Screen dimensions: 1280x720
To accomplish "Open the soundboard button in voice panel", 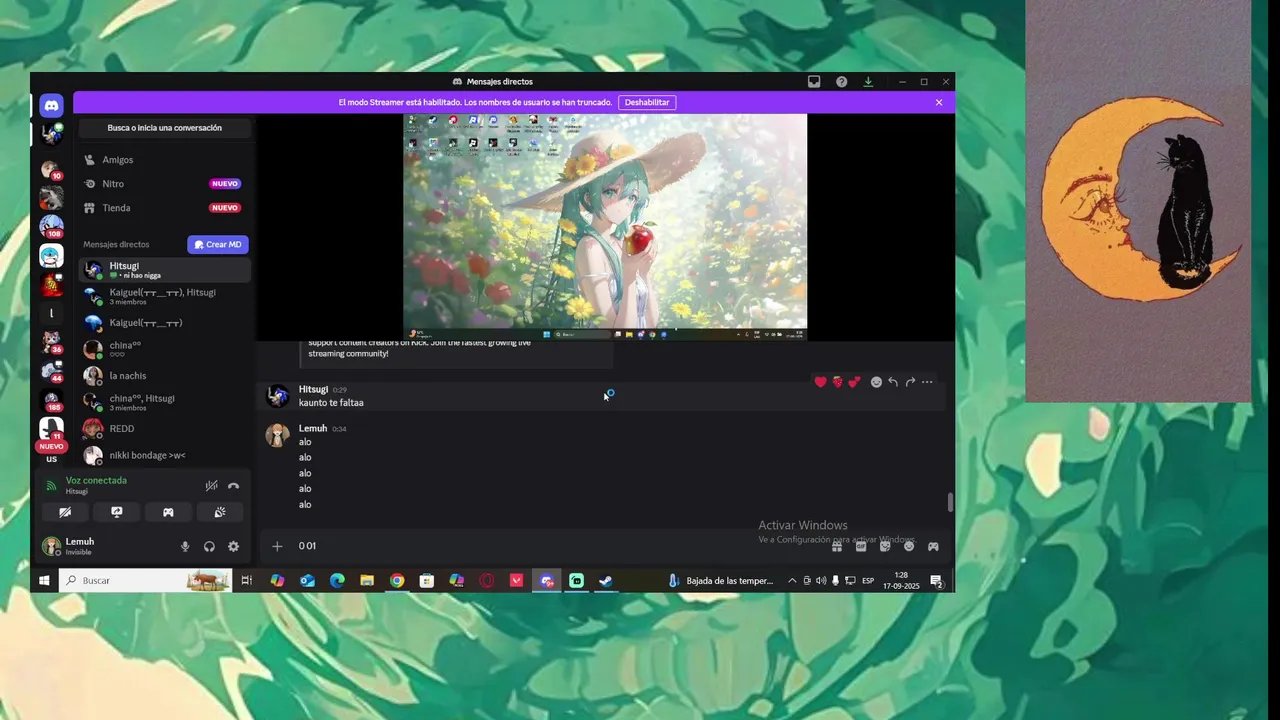I will [x=220, y=512].
